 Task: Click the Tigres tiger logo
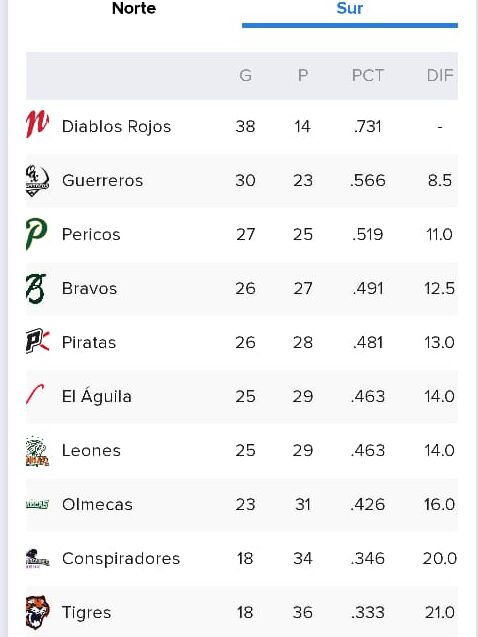pyautogui.click(x=37, y=613)
